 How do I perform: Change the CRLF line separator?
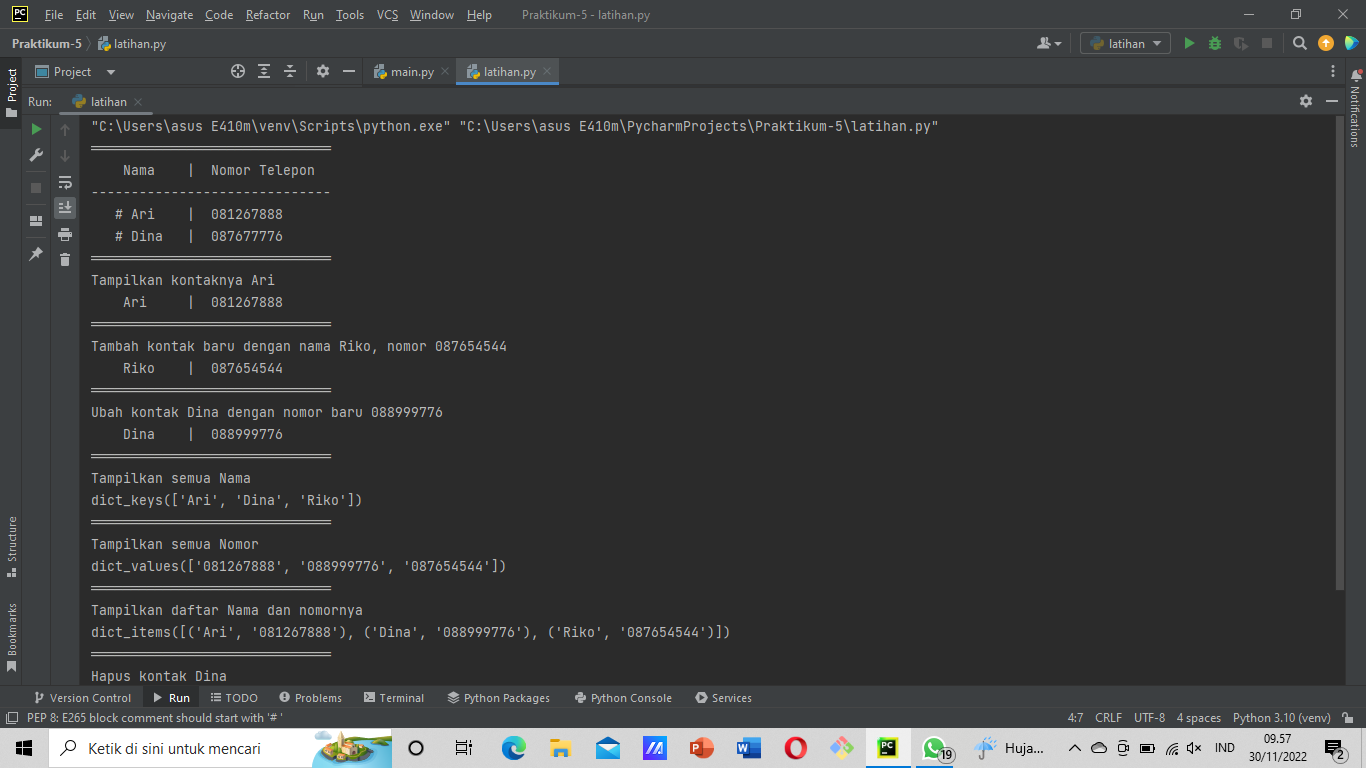pos(1109,718)
